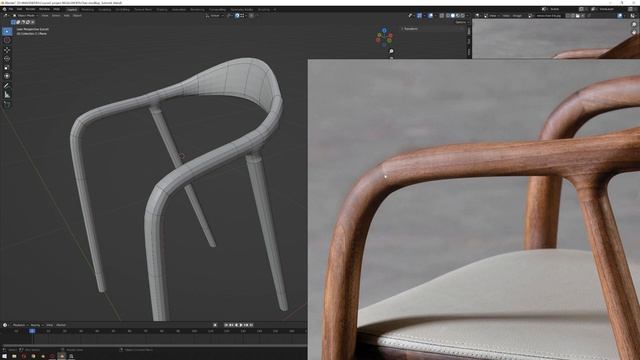Click the timeline horizontal scrollbar
640x360 pixels.
(154, 345)
